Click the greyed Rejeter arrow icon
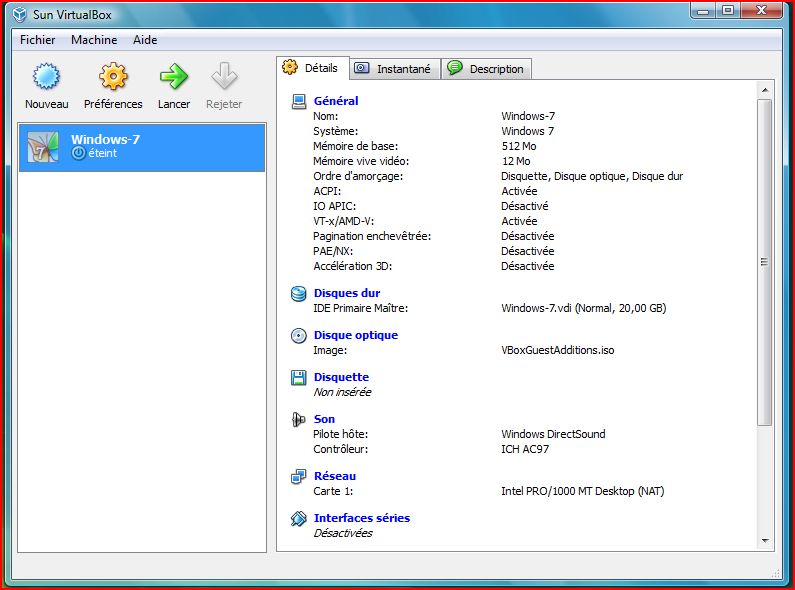795x590 pixels. 224,76
